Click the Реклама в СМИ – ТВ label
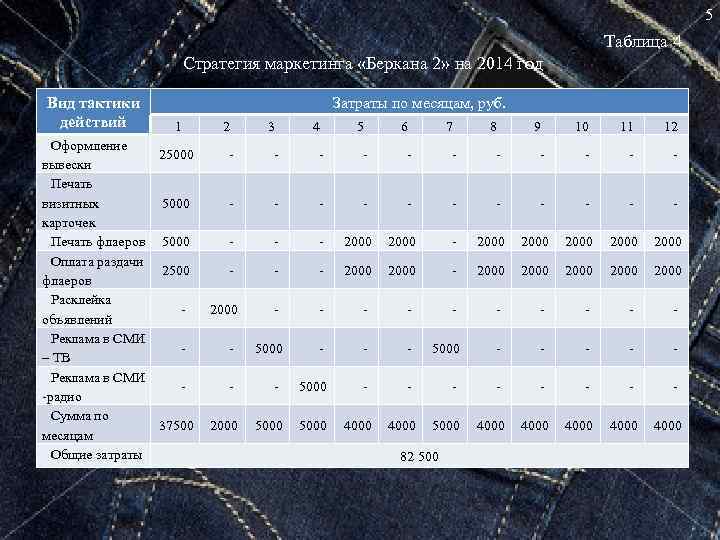 click(x=94, y=348)
